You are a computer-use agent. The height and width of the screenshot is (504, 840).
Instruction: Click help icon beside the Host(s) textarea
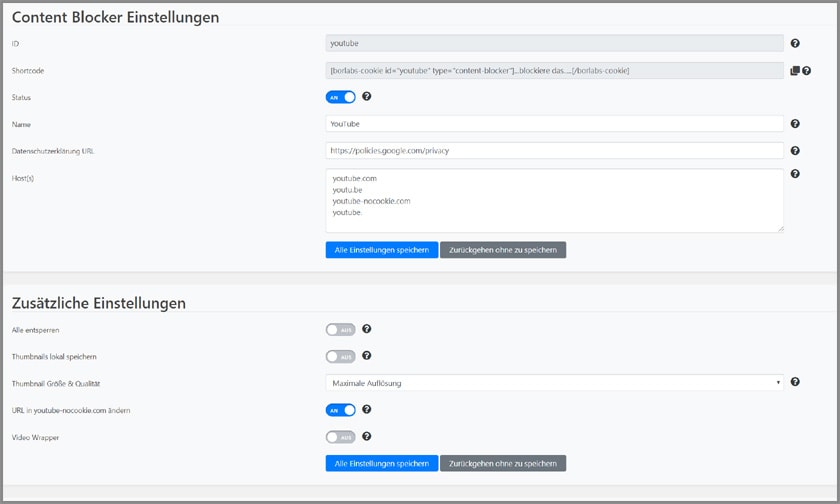click(795, 174)
